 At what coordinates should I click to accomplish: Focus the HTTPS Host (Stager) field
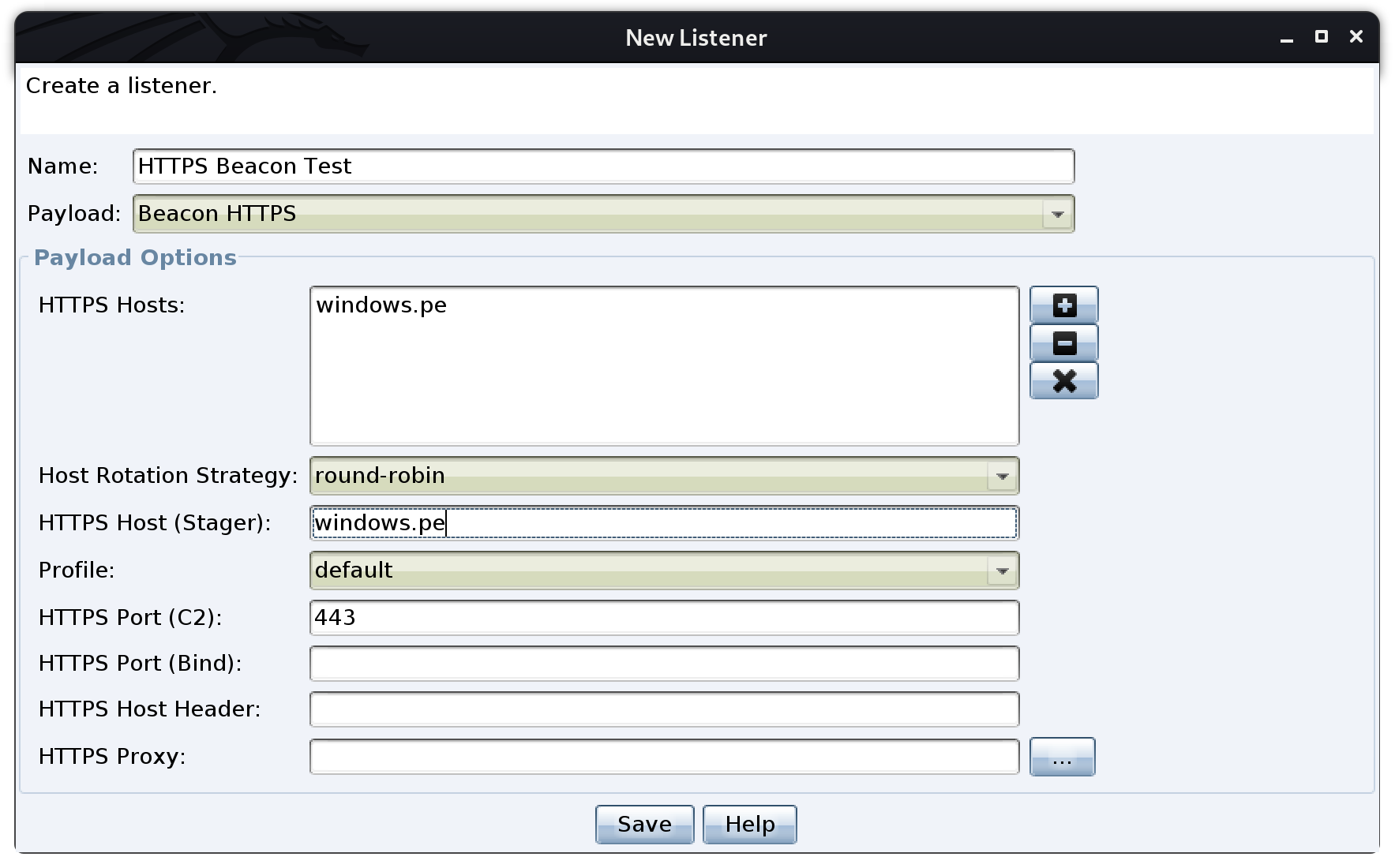[664, 523]
